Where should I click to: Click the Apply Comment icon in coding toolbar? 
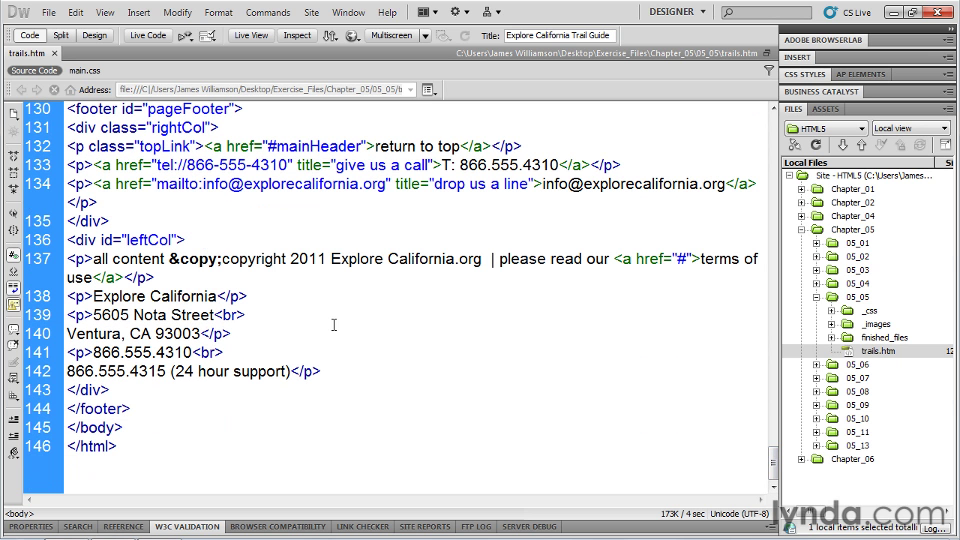(x=13, y=329)
